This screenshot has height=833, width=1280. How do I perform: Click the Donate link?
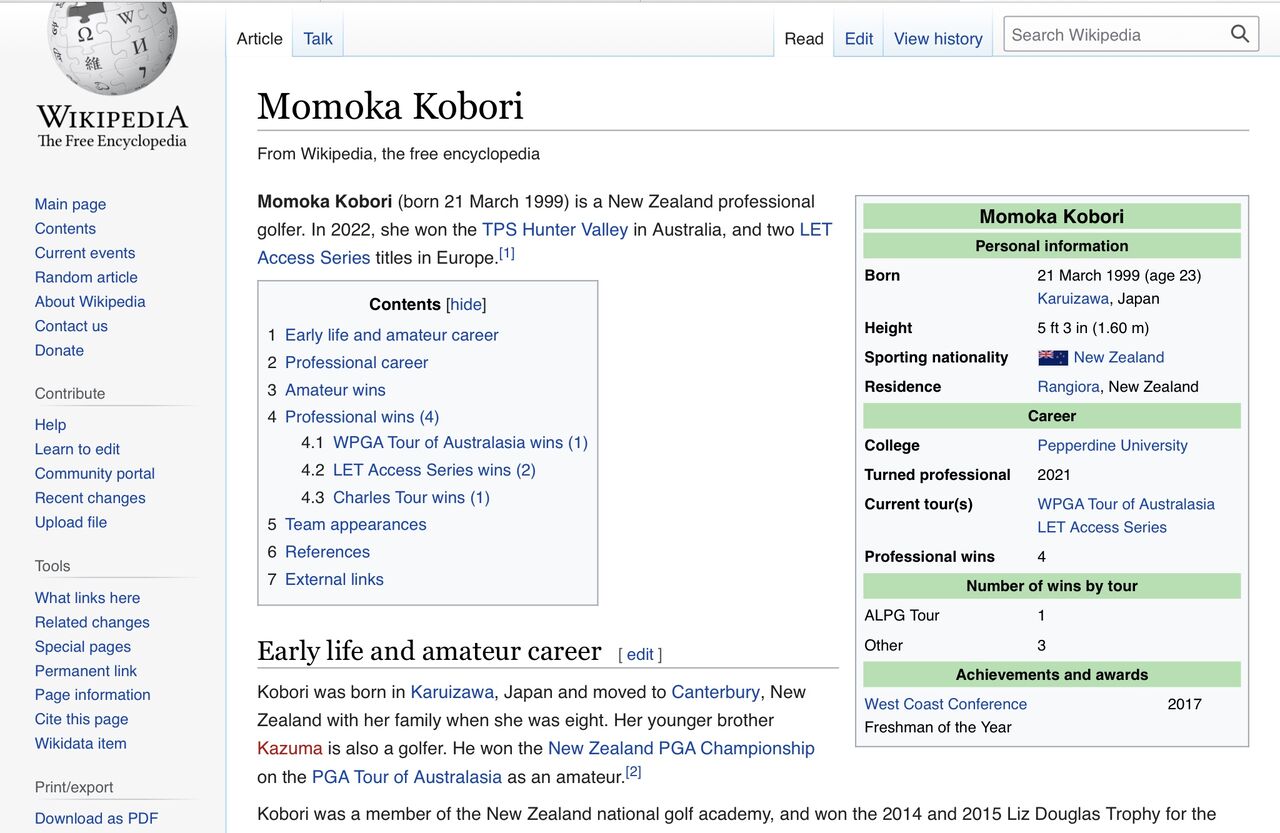coord(59,350)
